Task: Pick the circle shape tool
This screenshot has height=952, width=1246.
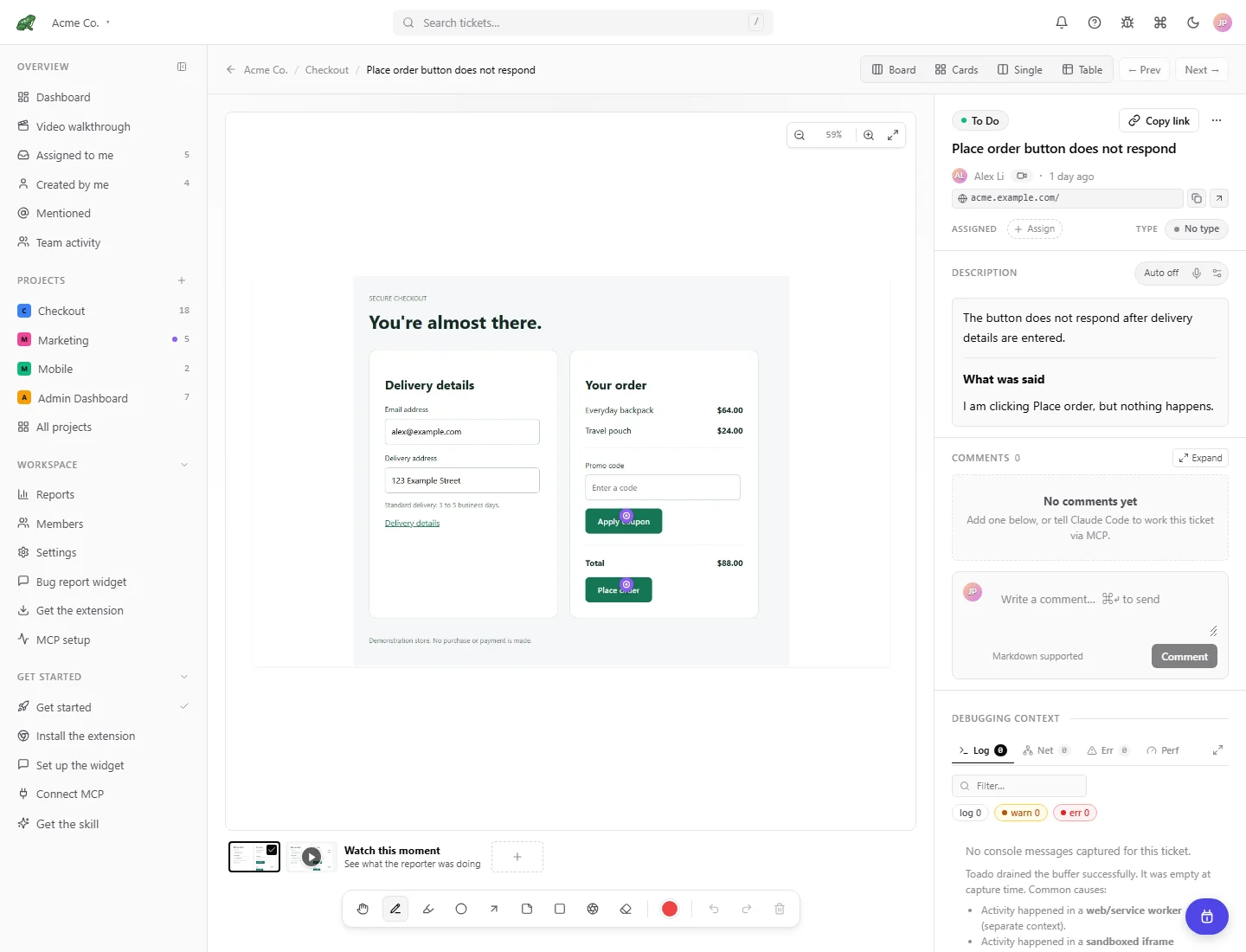Action: coord(461,909)
